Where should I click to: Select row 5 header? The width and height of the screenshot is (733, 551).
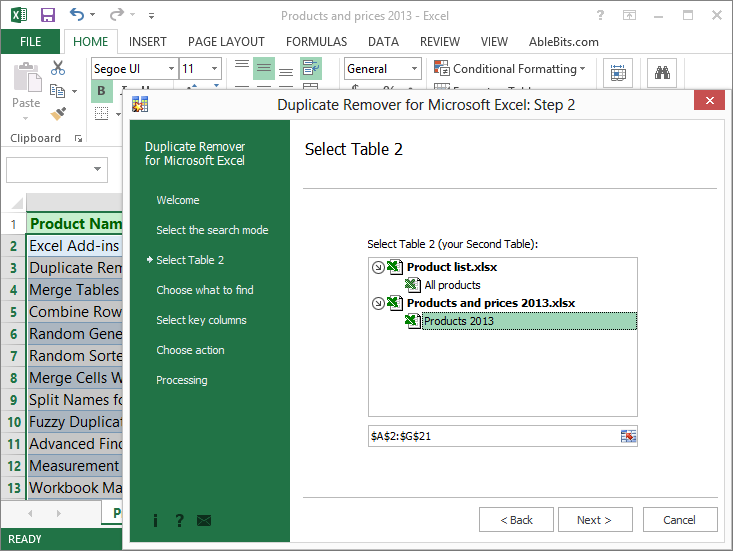(14, 312)
